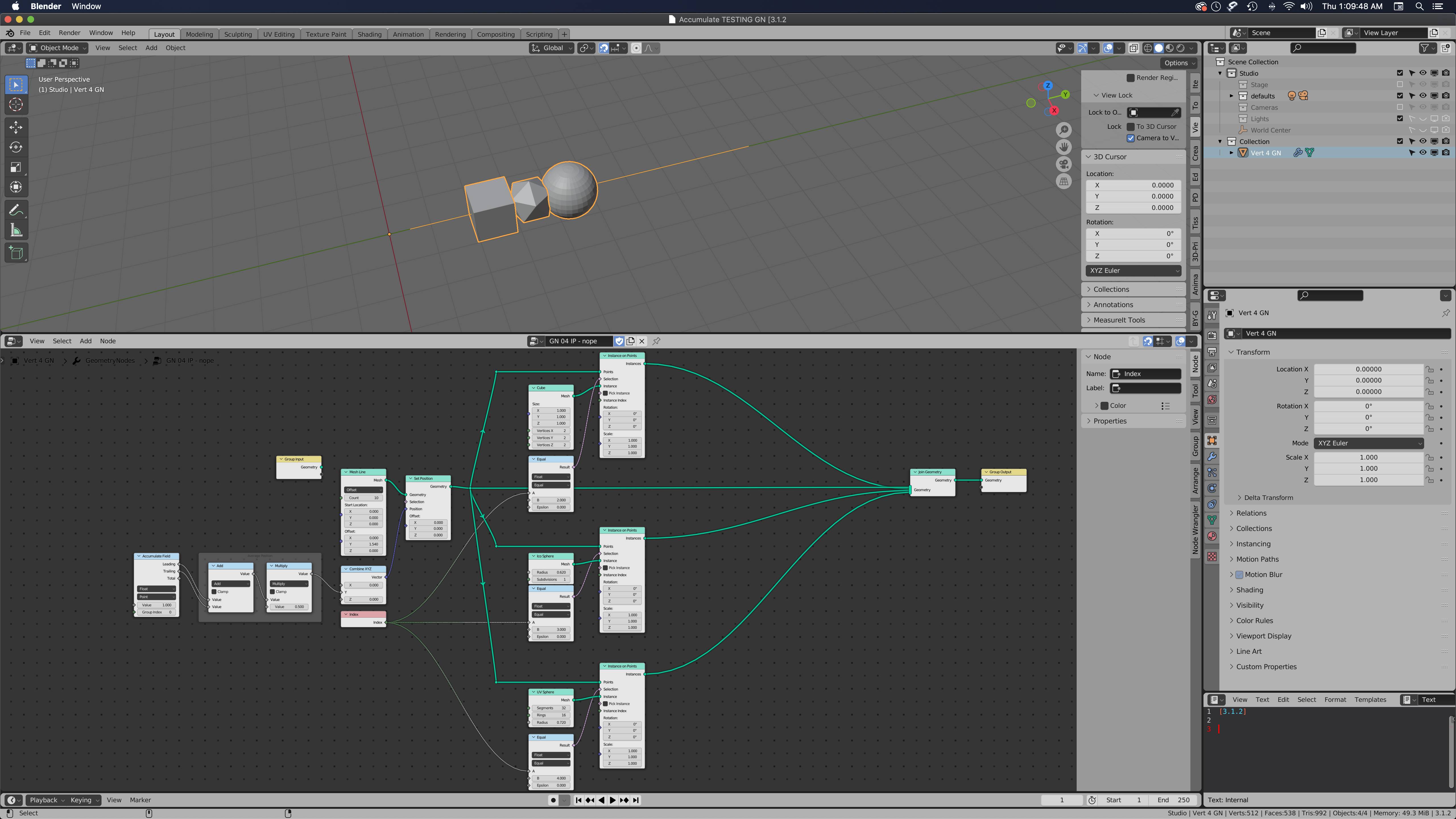Open the viewport Options dropdown
This screenshot has width=1456, height=819.
(1178, 63)
